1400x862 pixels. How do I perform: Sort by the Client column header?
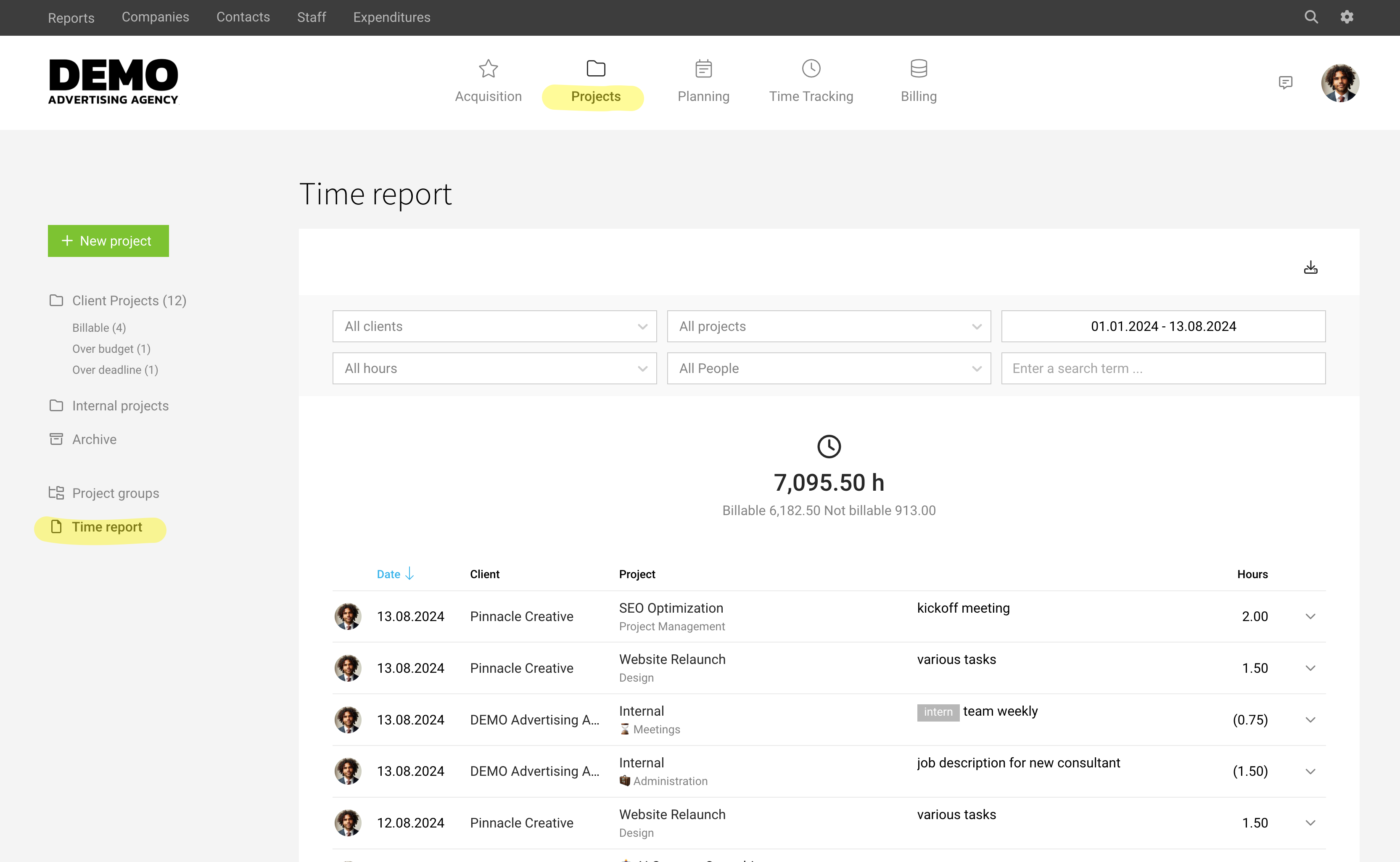coord(484,574)
